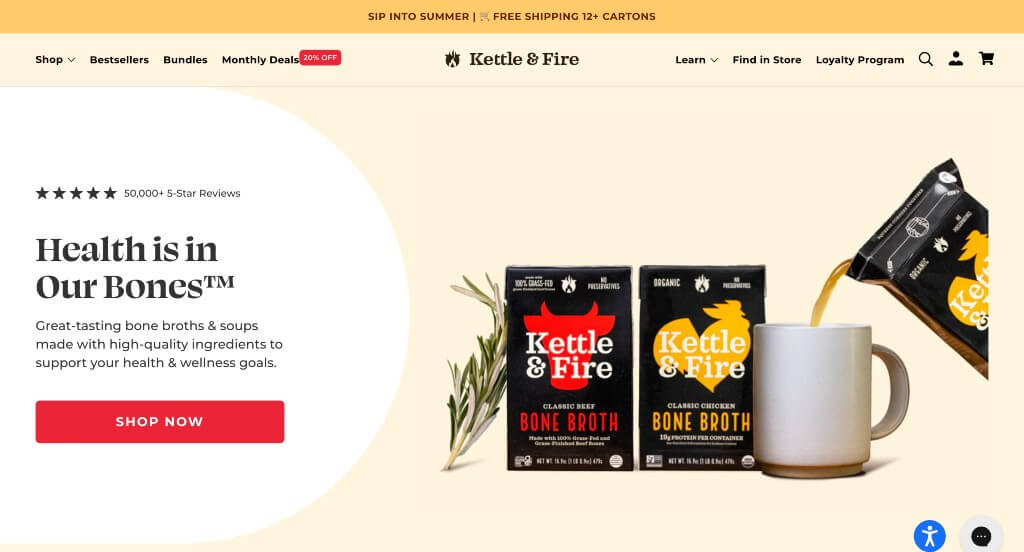Click the Kettle & Fire flame logo

coord(453,59)
